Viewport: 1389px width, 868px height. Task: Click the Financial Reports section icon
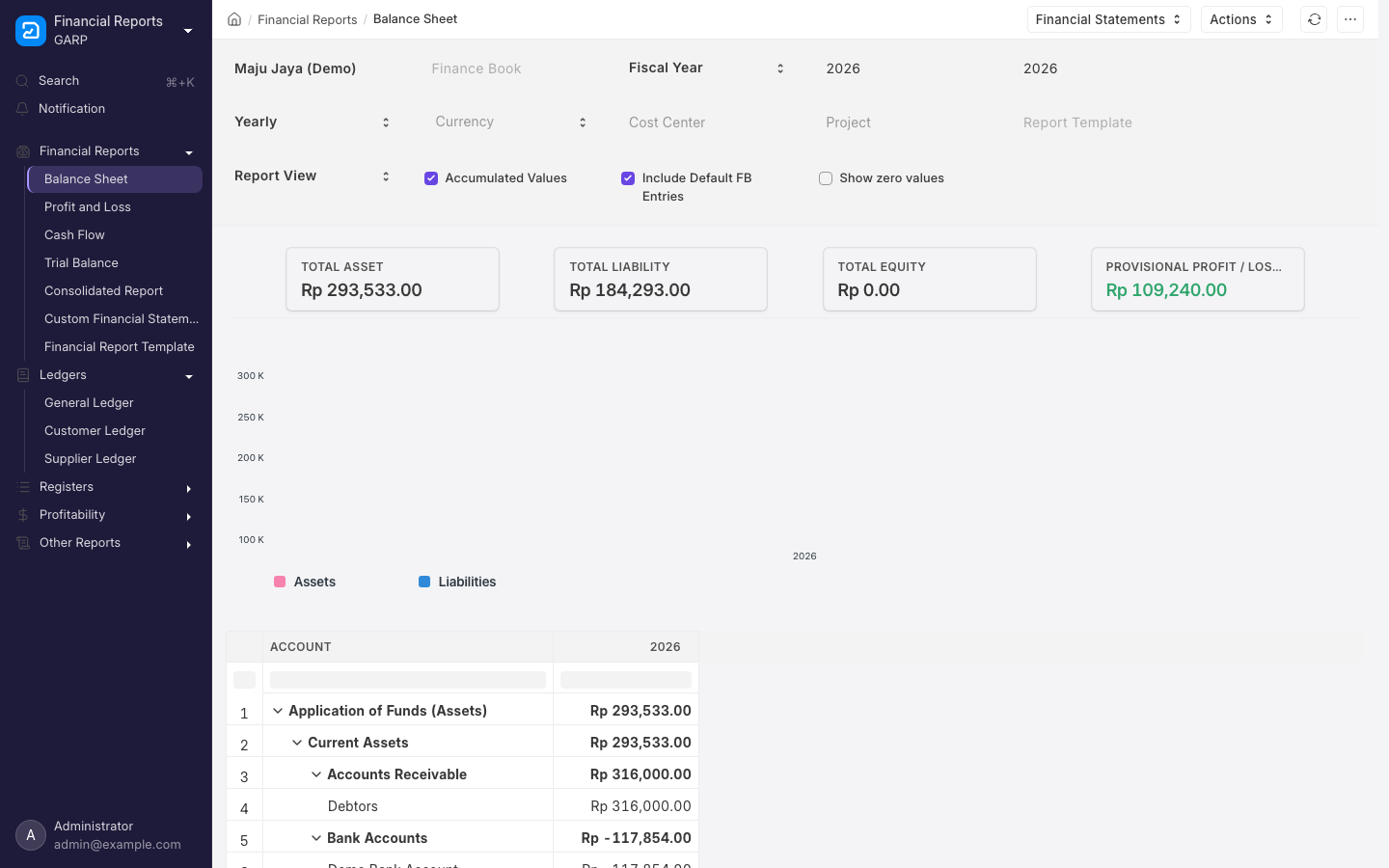point(23,151)
